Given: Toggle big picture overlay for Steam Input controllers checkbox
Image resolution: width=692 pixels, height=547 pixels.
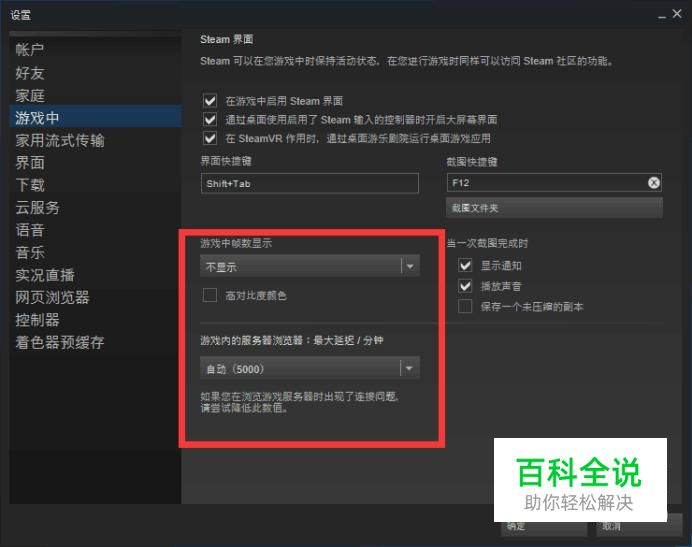Looking at the screenshot, I should click(210, 120).
